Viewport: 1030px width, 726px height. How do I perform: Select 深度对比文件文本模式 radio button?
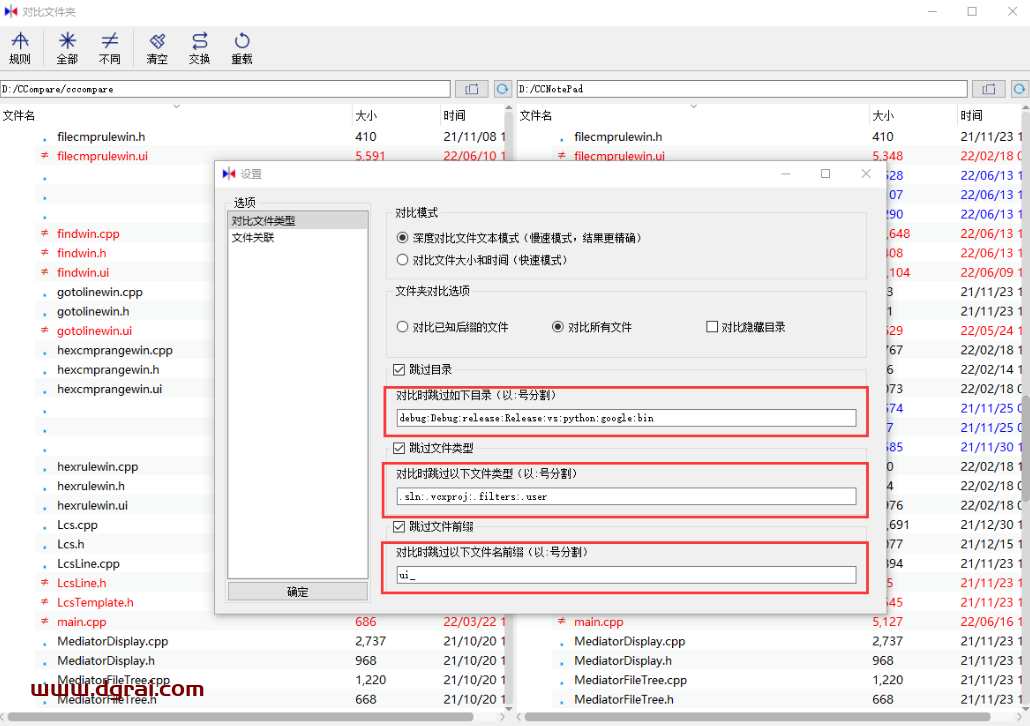(403, 238)
